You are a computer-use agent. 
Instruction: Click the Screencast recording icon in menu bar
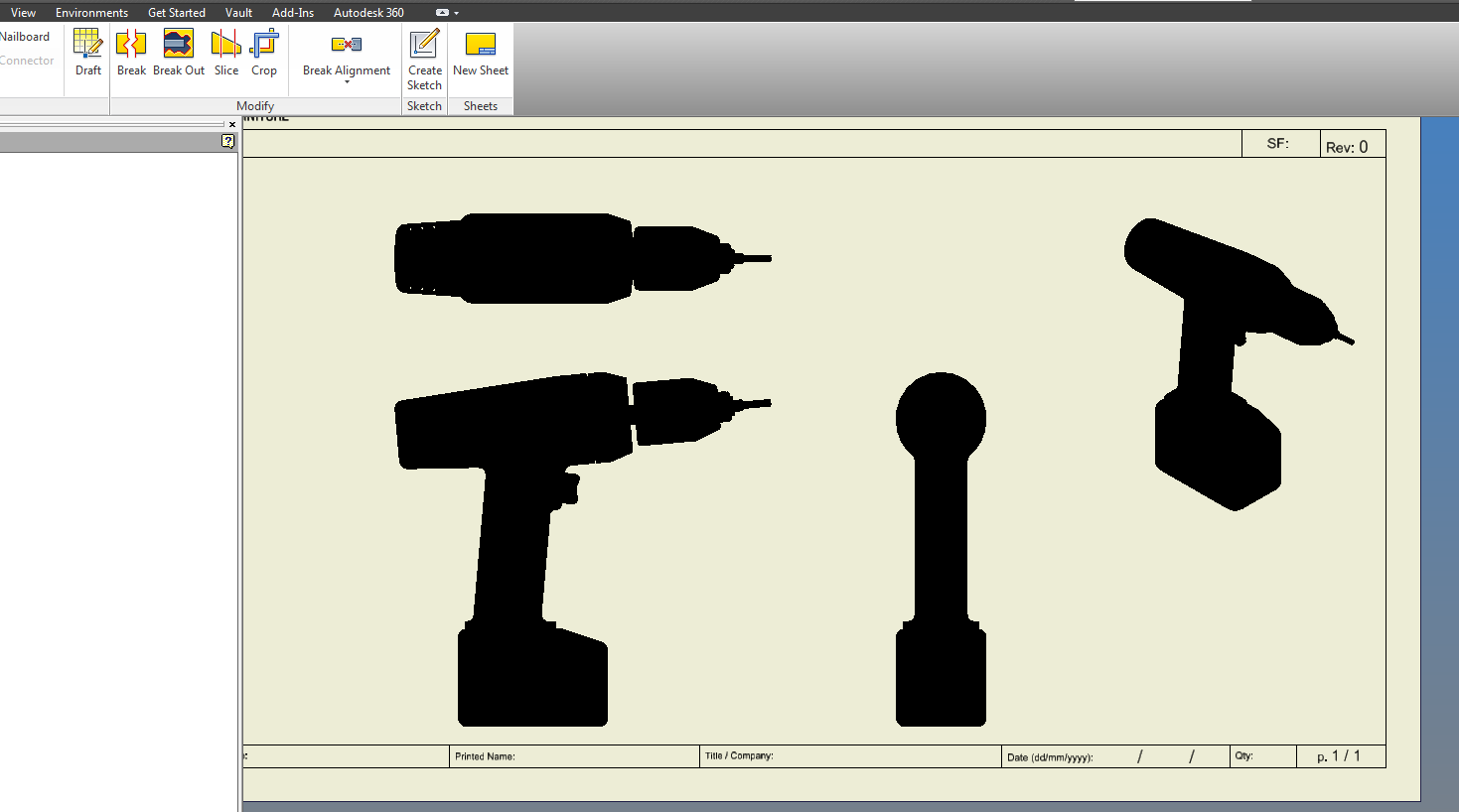tap(440, 12)
